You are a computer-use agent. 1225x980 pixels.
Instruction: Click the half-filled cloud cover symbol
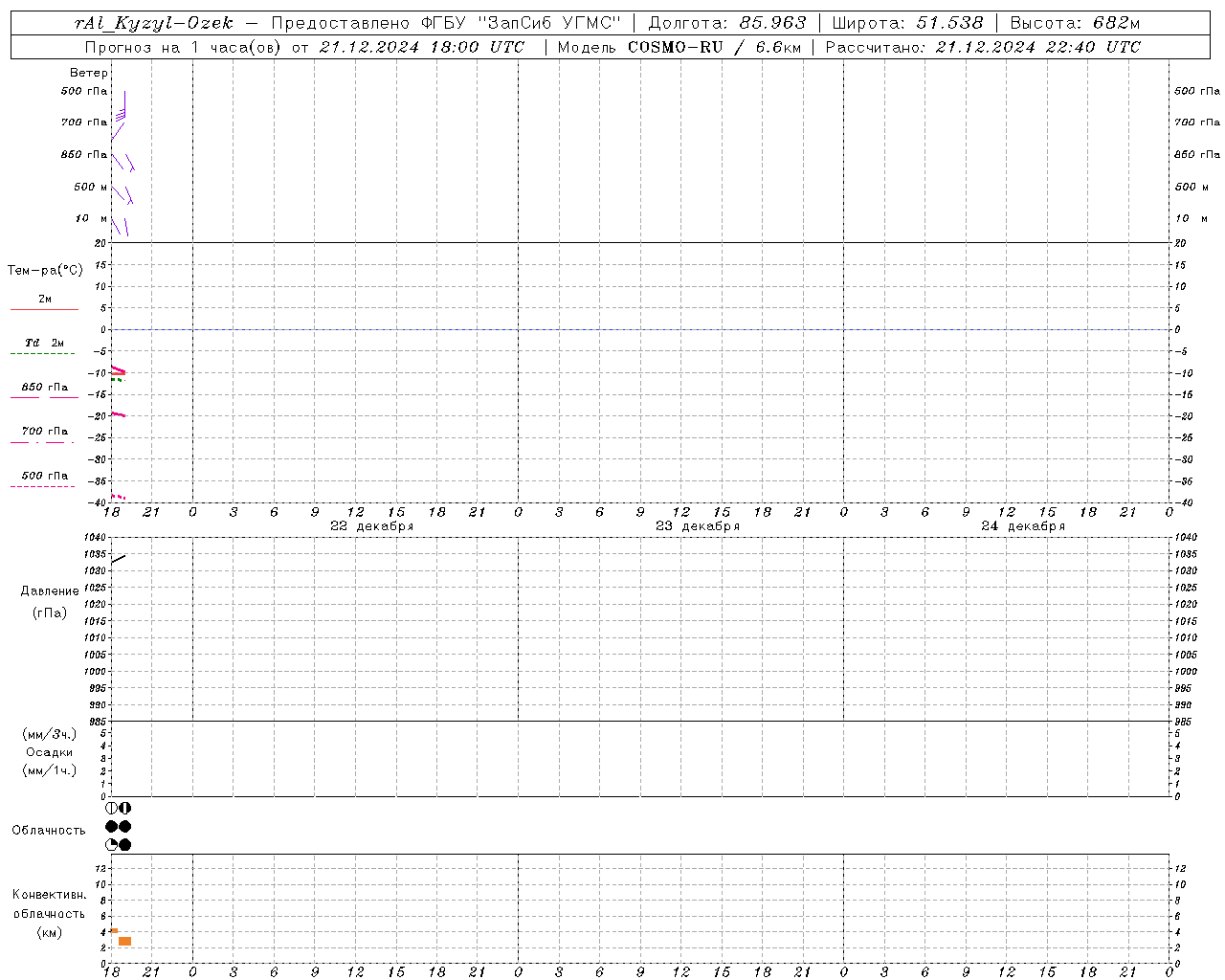tap(125, 809)
